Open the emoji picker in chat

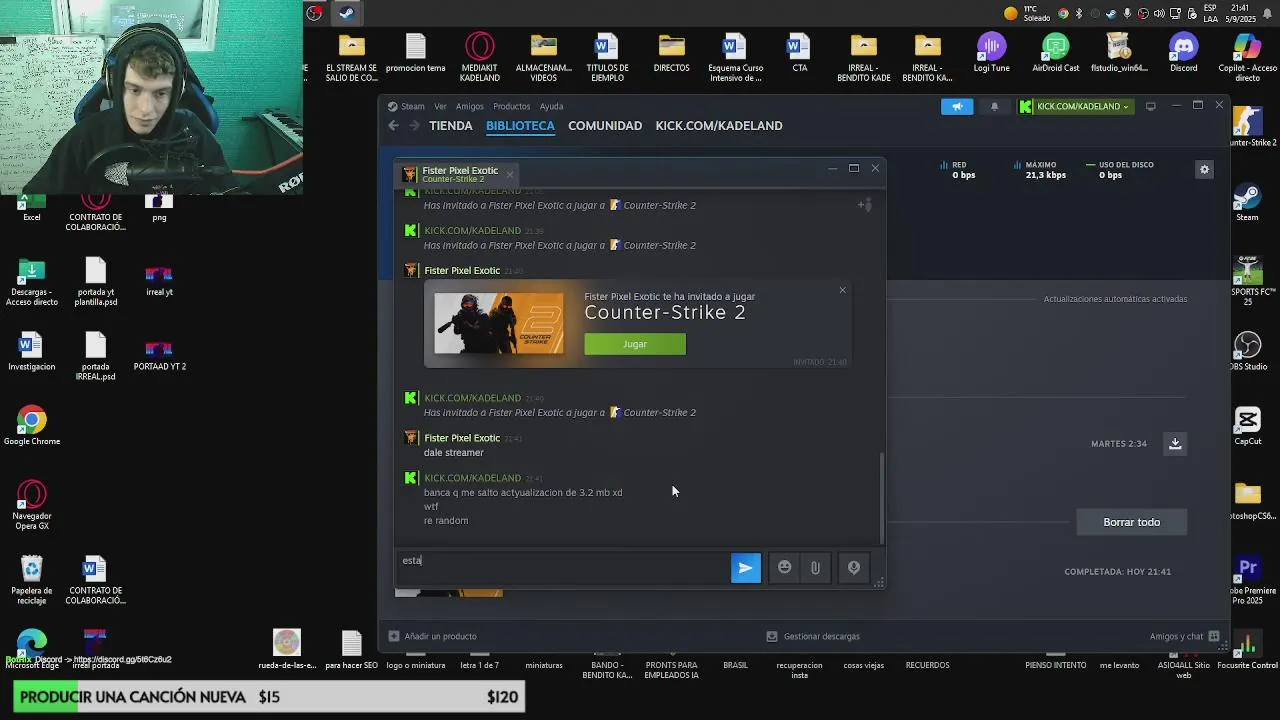coord(785,568)
